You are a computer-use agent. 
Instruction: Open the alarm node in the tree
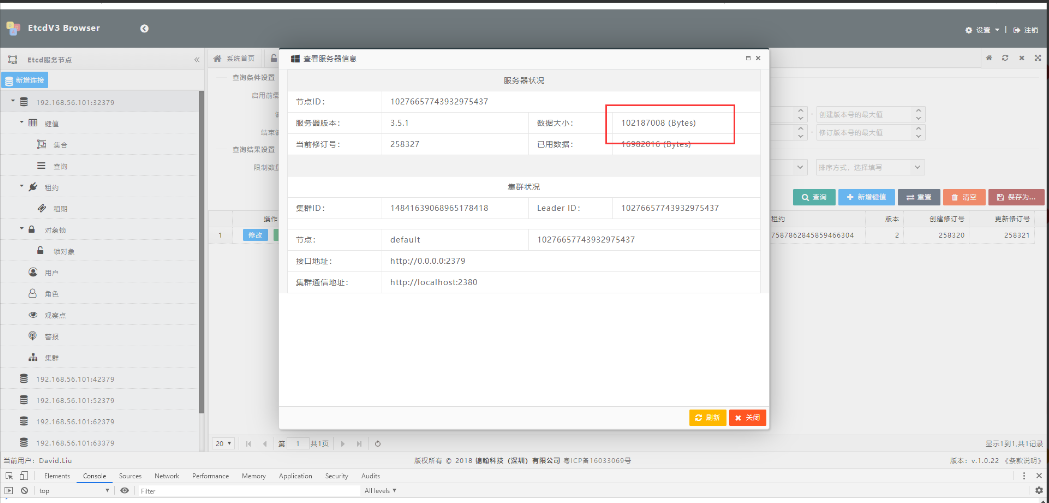coord(52,336)
